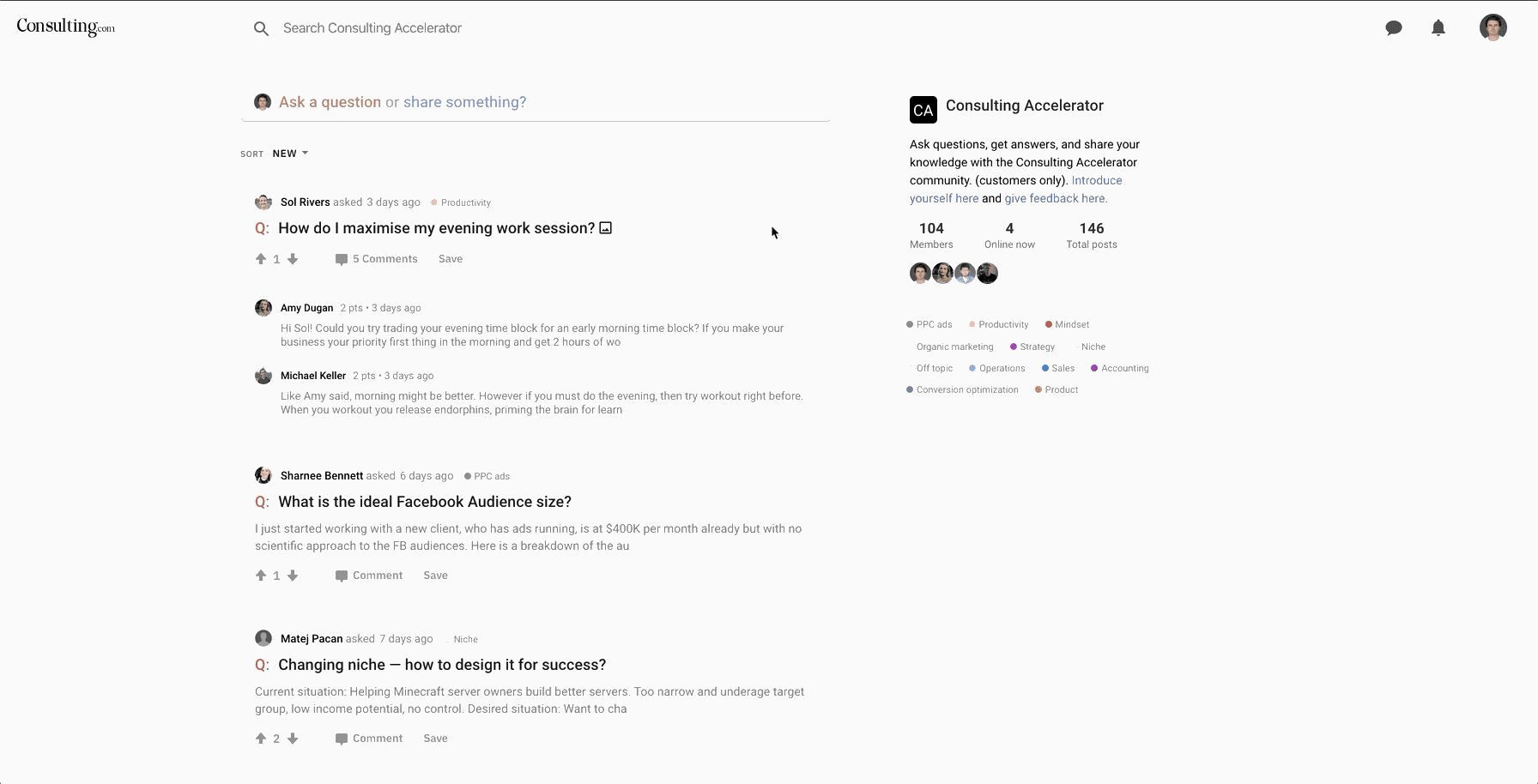Open 5 Comments on the evening work session question

coord(384,258)
